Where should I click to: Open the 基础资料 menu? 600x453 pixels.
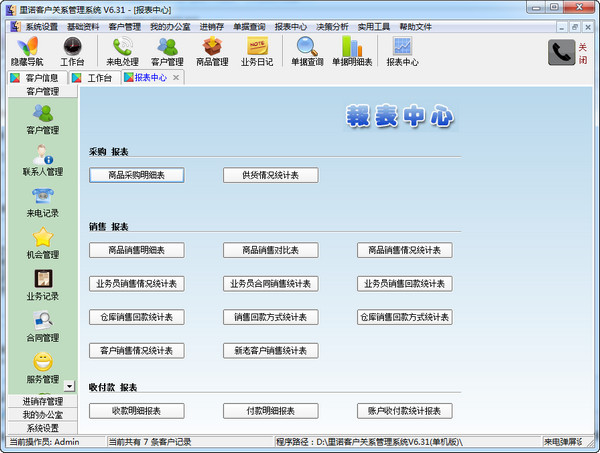[x=83, y=27]
